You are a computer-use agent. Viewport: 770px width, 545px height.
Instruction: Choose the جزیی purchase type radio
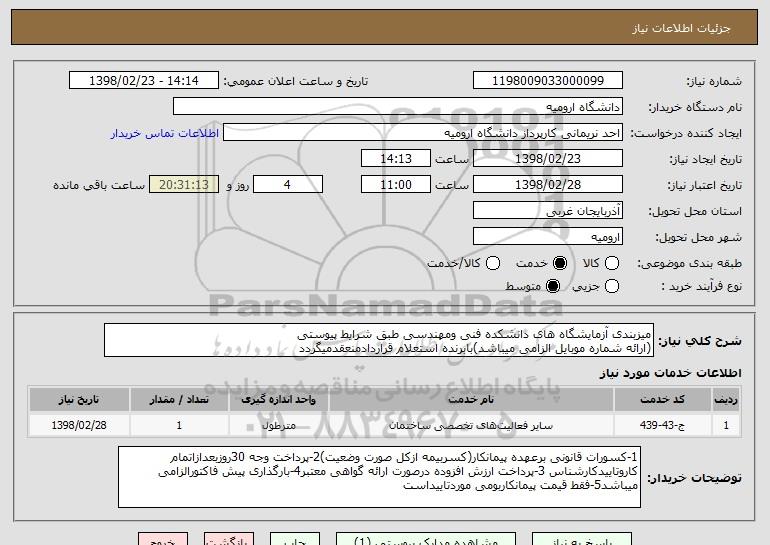coord(611,286)
